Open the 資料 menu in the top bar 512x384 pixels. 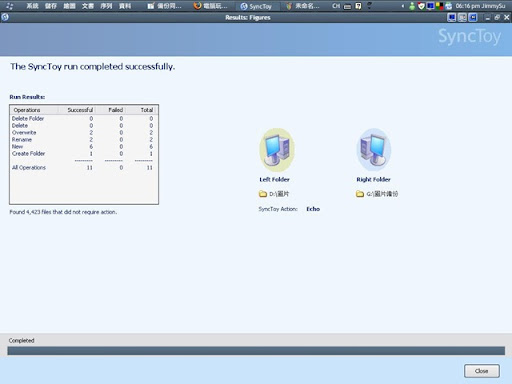pyautogui.click(x=125, y=6)
